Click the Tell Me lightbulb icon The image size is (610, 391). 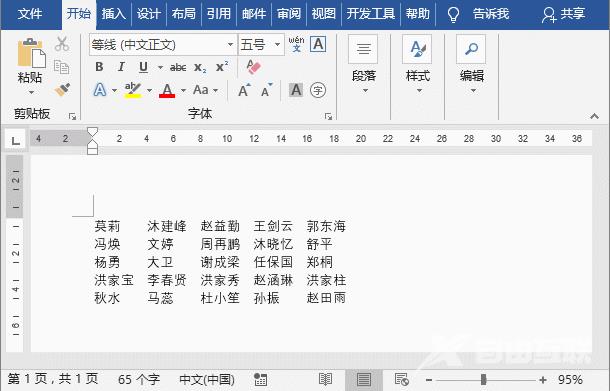[x=453, y=15]
